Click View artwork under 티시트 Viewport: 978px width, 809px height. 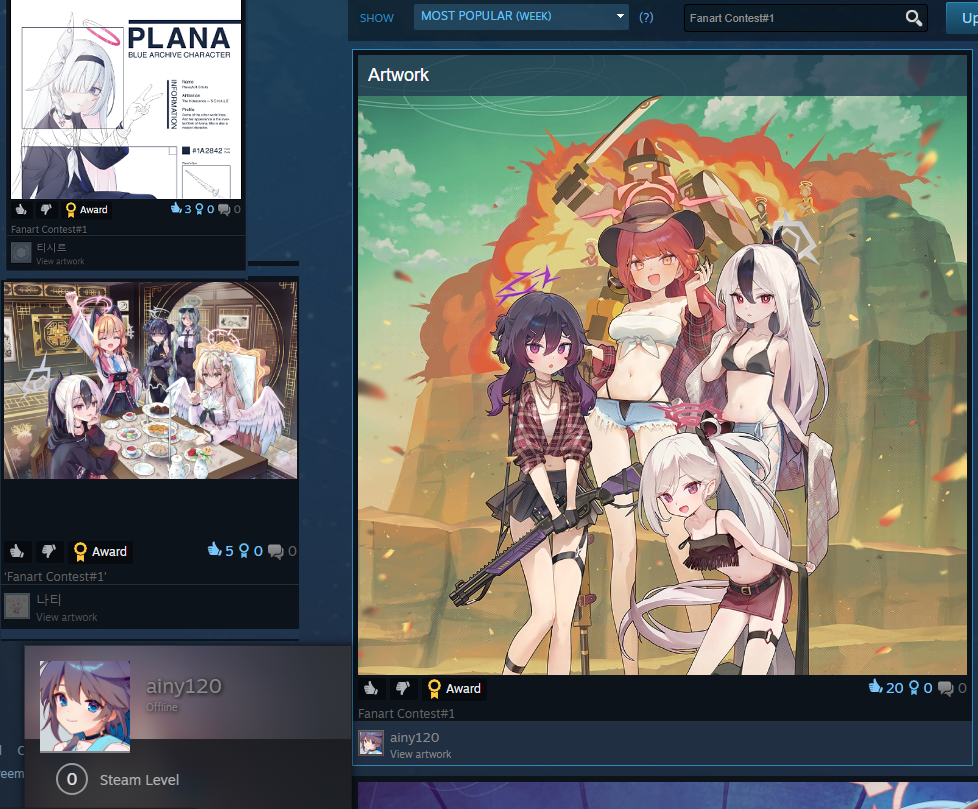[60, 261]
